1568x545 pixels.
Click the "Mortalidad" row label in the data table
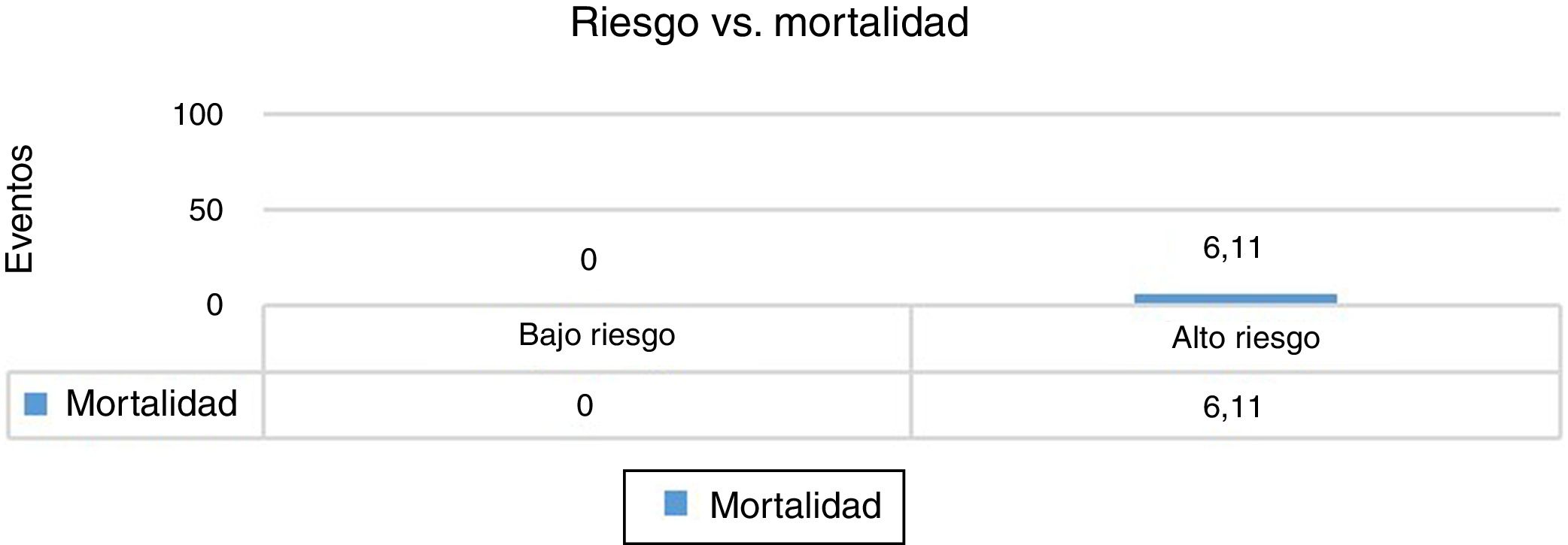[151, 404]
